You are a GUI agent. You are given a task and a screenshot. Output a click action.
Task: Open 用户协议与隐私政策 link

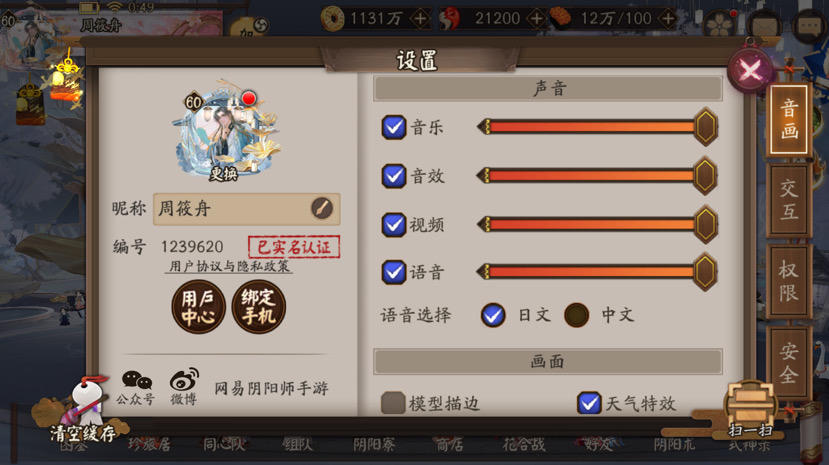pos(229,266)
